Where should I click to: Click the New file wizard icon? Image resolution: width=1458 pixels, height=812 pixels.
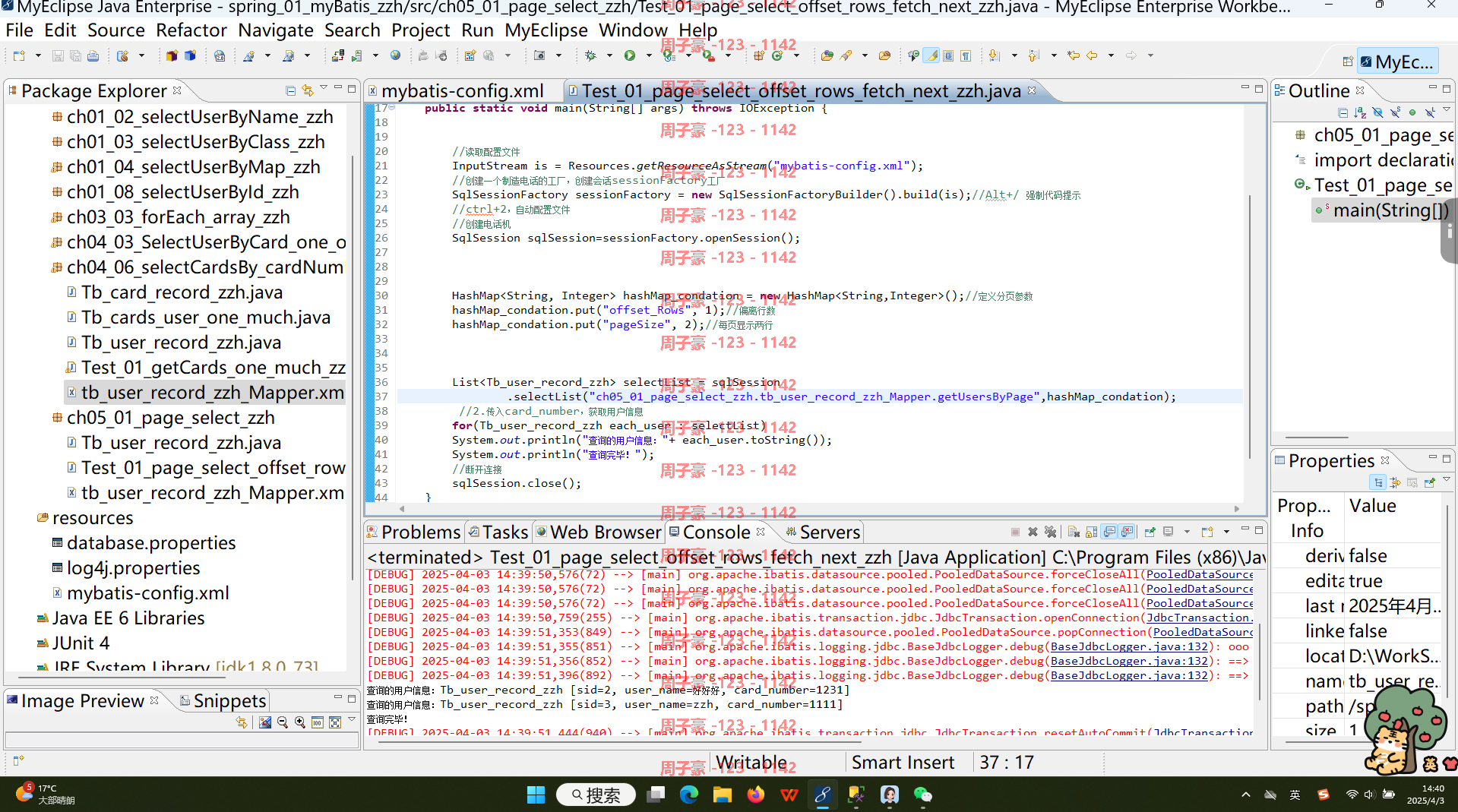coord(19,55)
